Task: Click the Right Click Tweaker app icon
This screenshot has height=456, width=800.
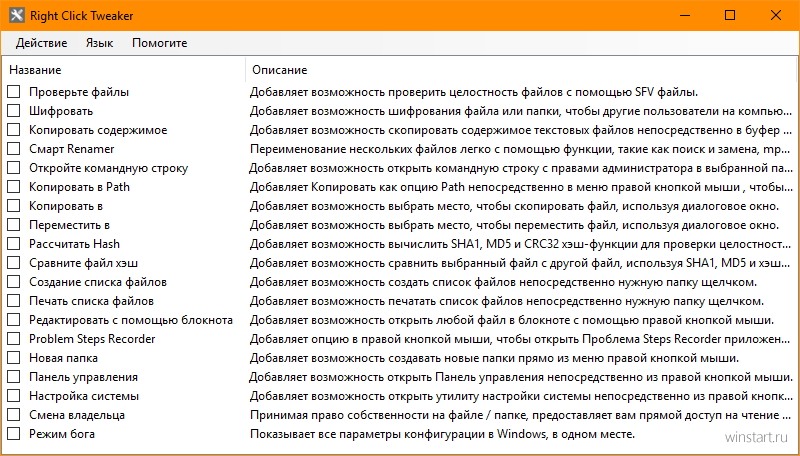Action: (16, 15)
